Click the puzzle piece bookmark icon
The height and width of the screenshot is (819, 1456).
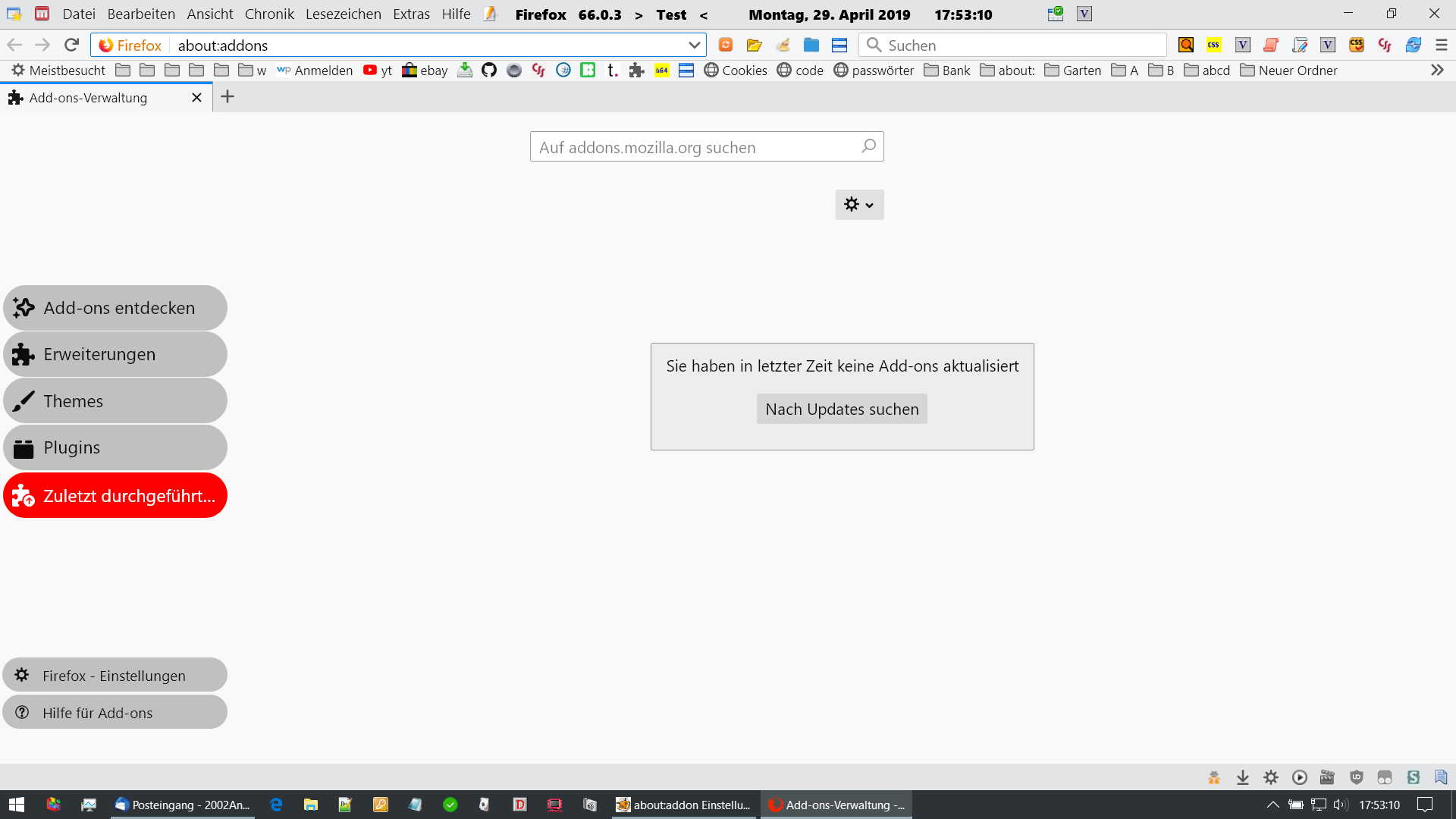click(x=636, y=71)
